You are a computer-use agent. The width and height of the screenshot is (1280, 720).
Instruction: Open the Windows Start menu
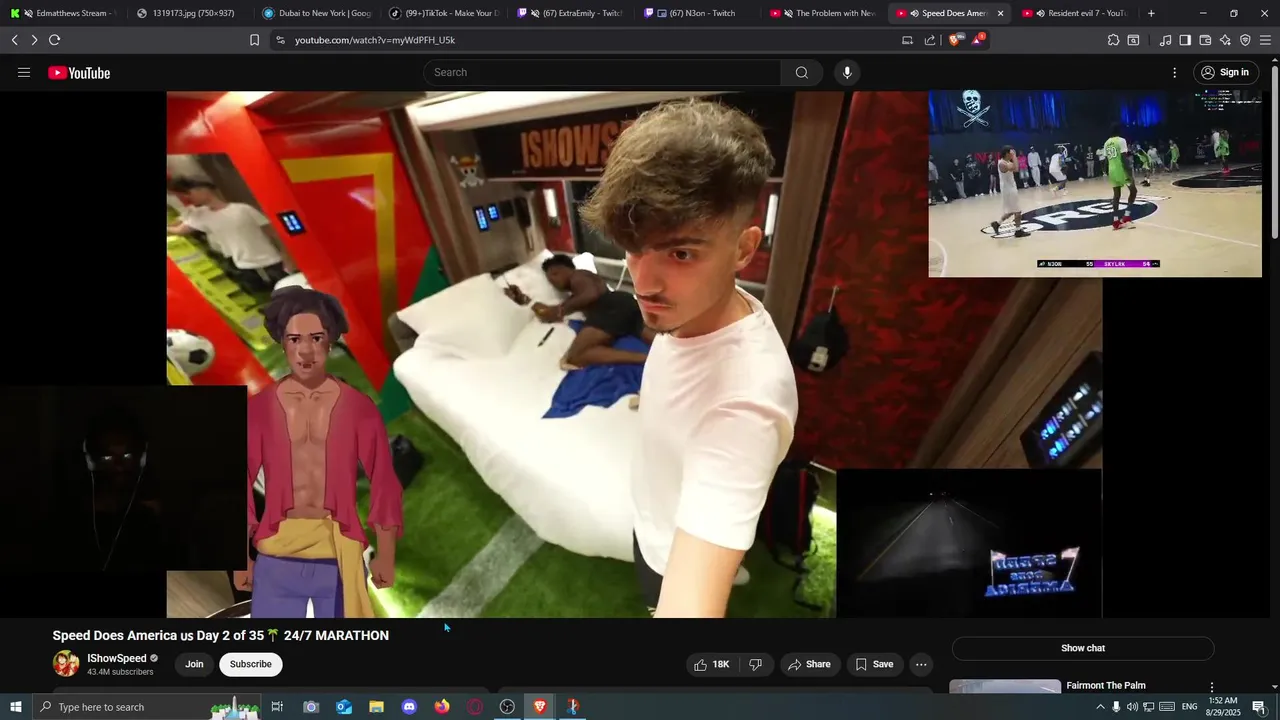coord(15,707)
